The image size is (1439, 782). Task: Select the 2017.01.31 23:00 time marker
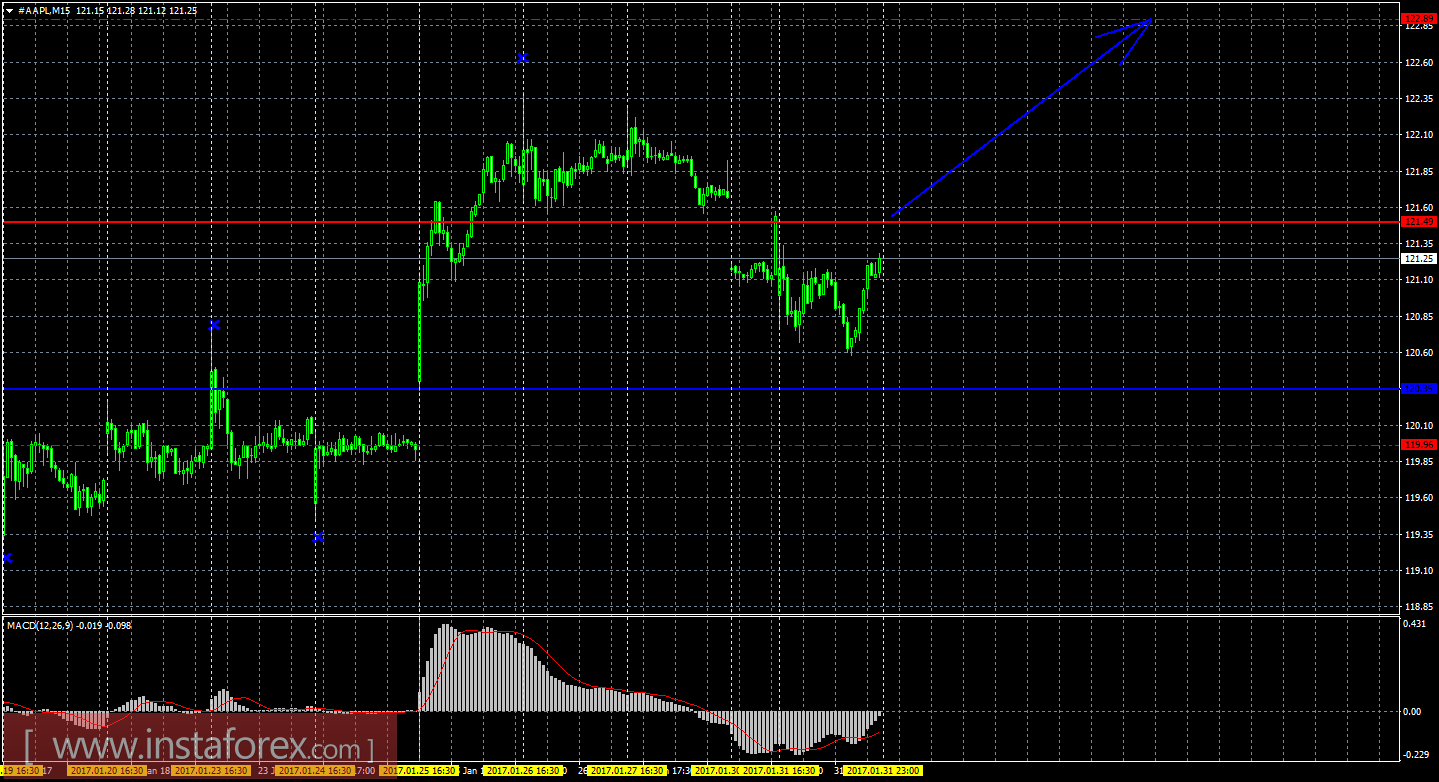click(883, 771)
